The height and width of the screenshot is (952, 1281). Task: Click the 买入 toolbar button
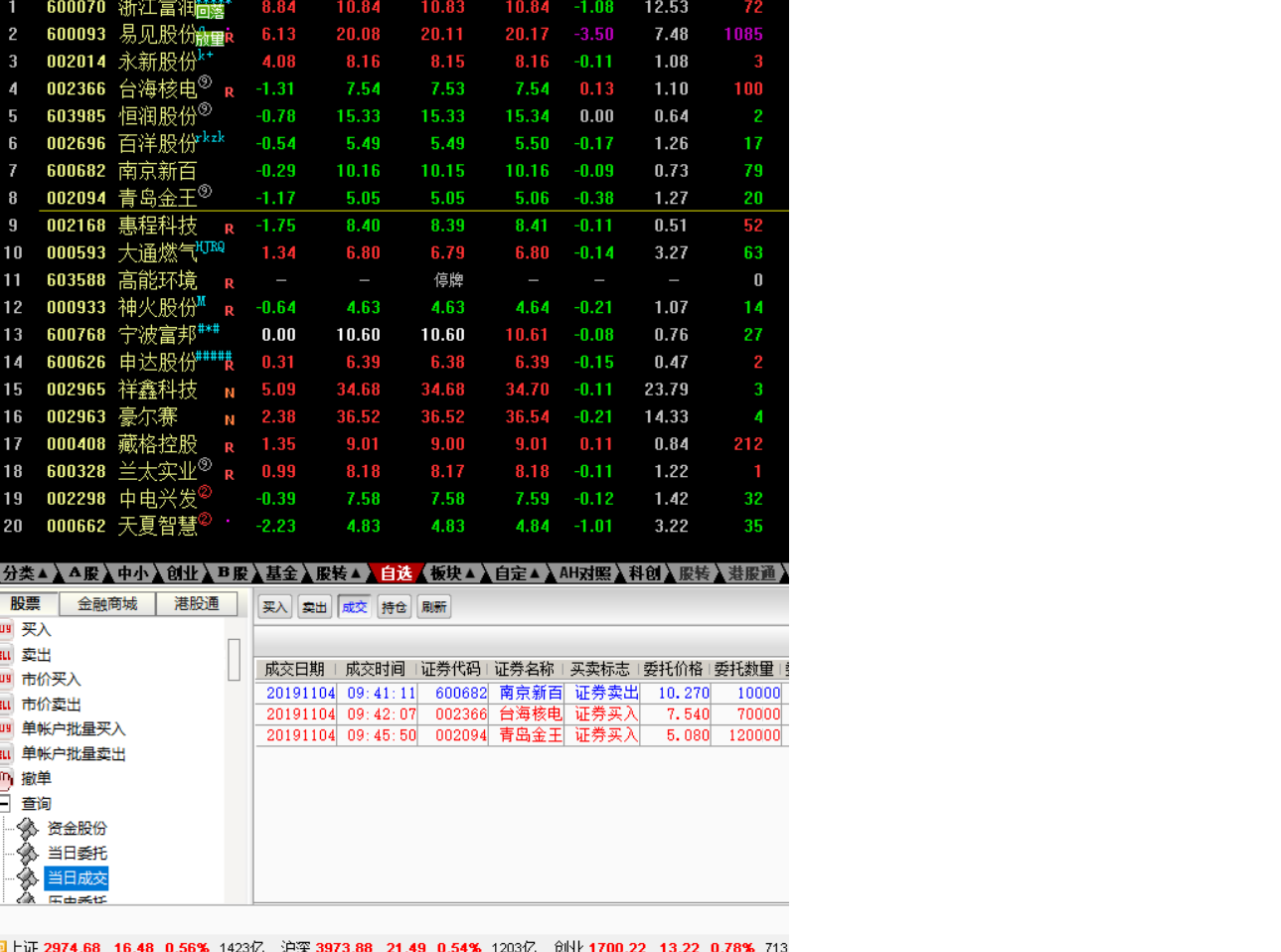tap(275, 607)
